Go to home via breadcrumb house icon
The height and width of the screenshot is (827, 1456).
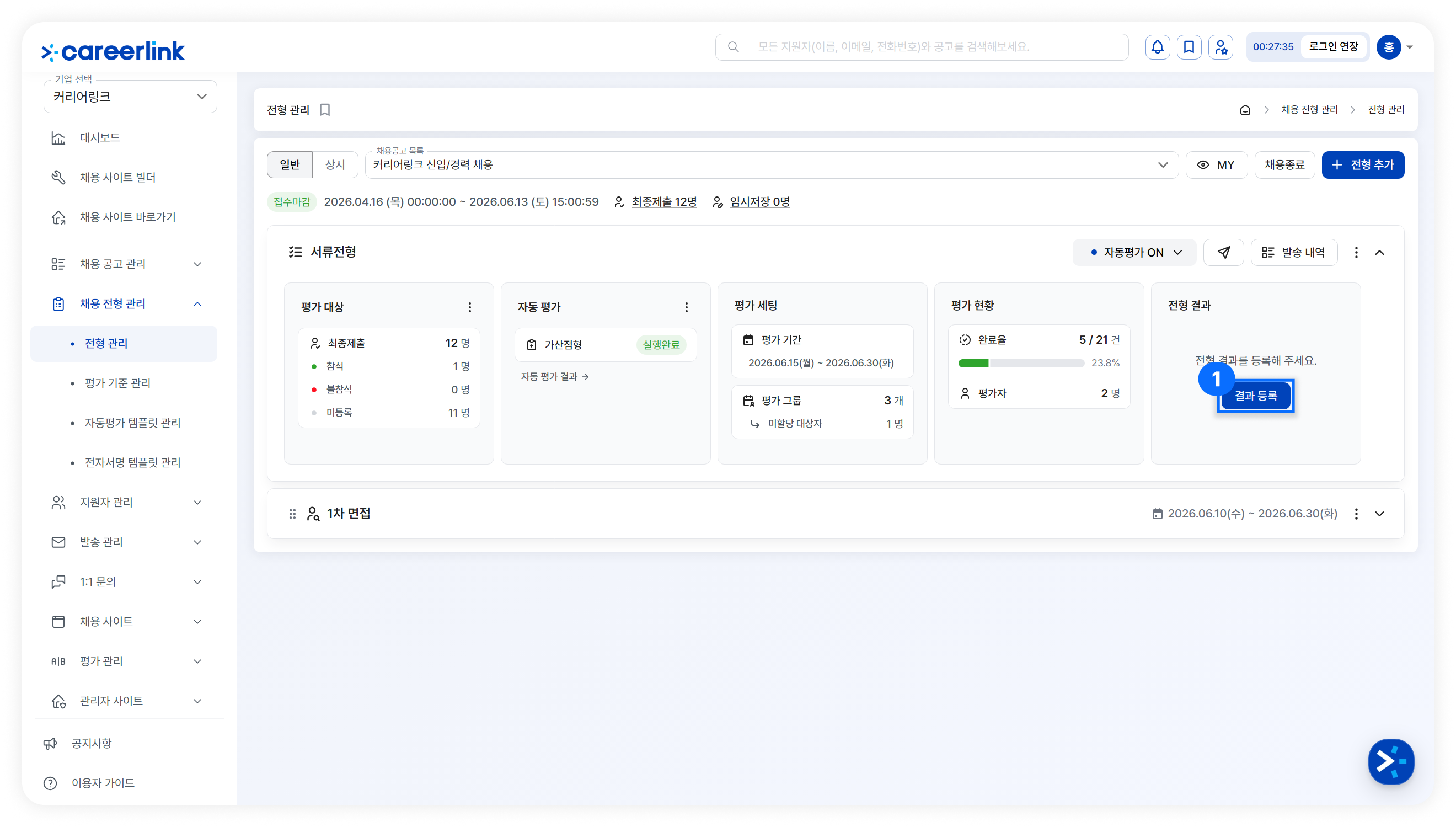1245,110
